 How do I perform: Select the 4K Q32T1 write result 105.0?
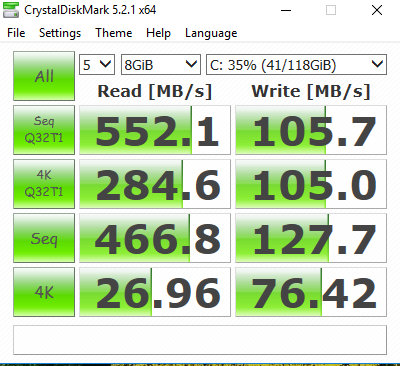[311, 184]
